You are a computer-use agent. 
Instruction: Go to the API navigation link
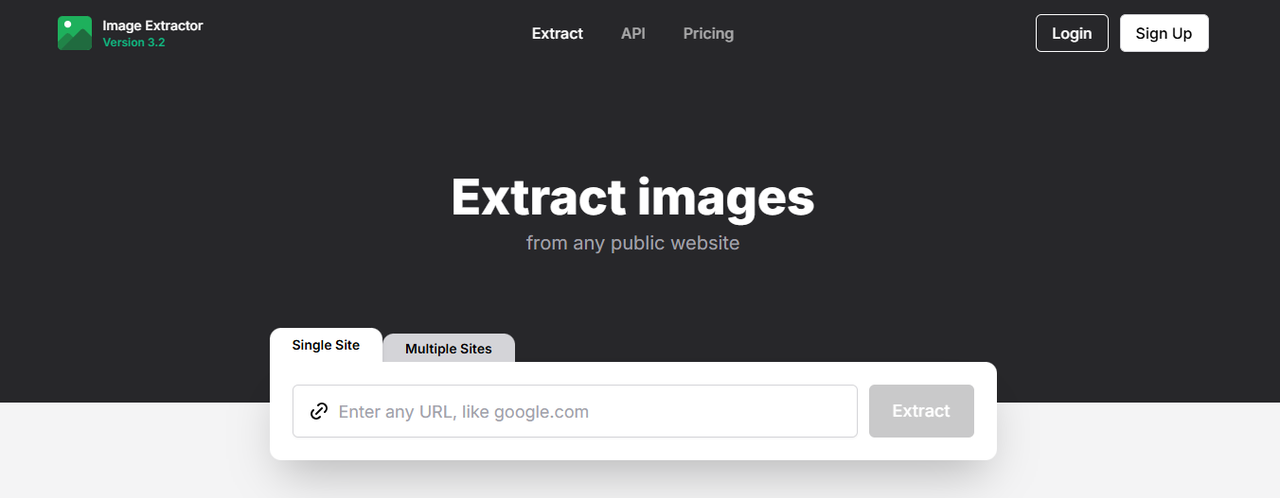[633, 33]
